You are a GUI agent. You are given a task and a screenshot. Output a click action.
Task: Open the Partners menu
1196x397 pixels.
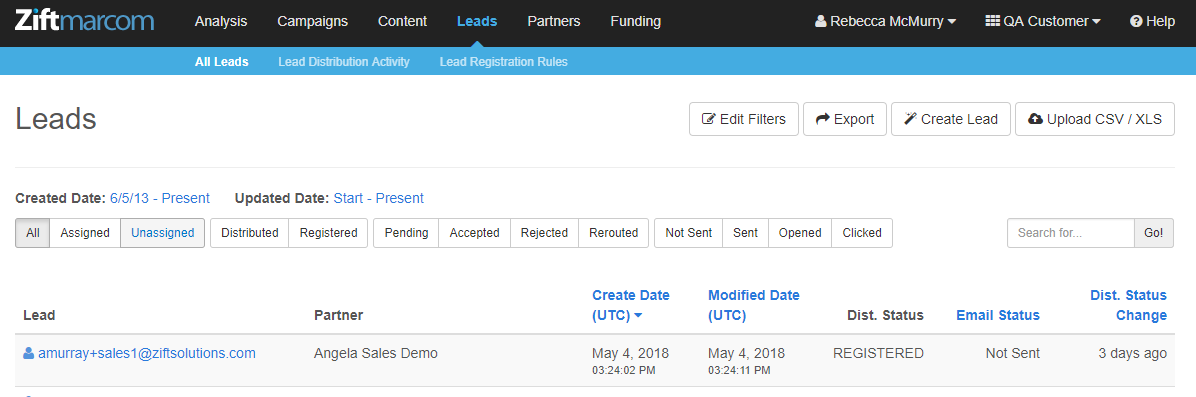pos(554,21)
